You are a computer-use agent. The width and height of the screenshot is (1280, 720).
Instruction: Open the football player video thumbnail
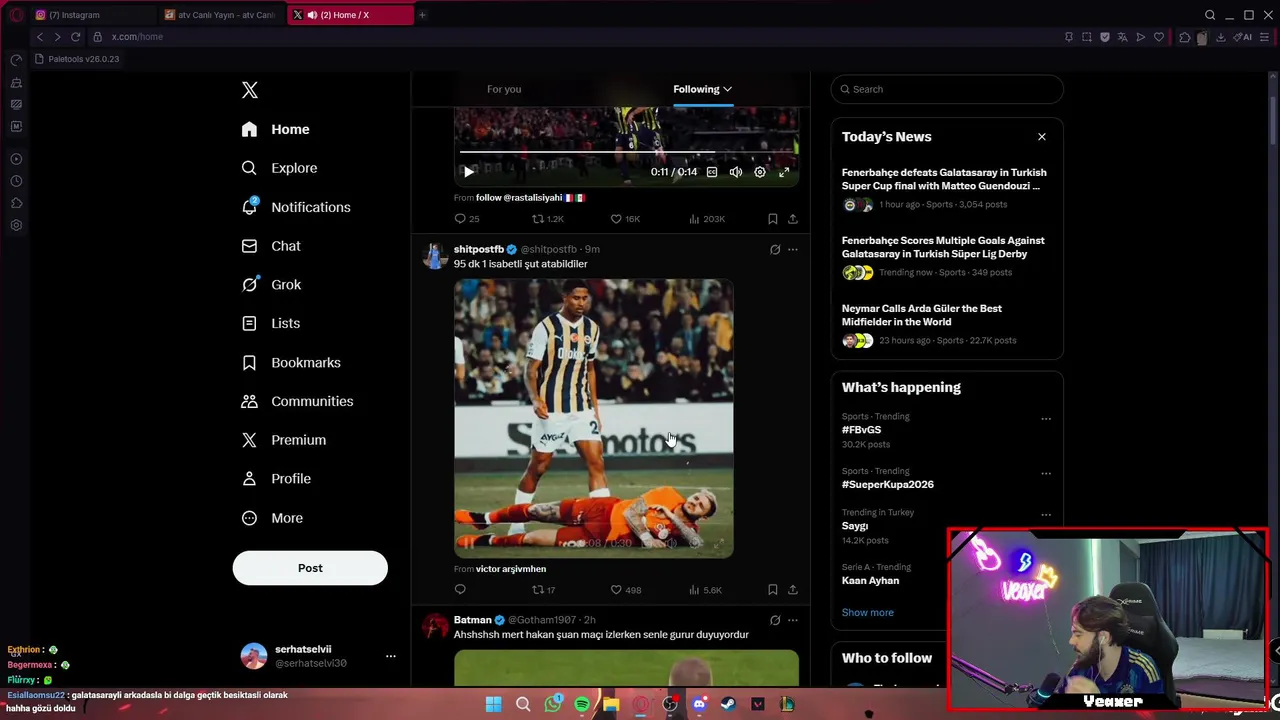point(594,418)
